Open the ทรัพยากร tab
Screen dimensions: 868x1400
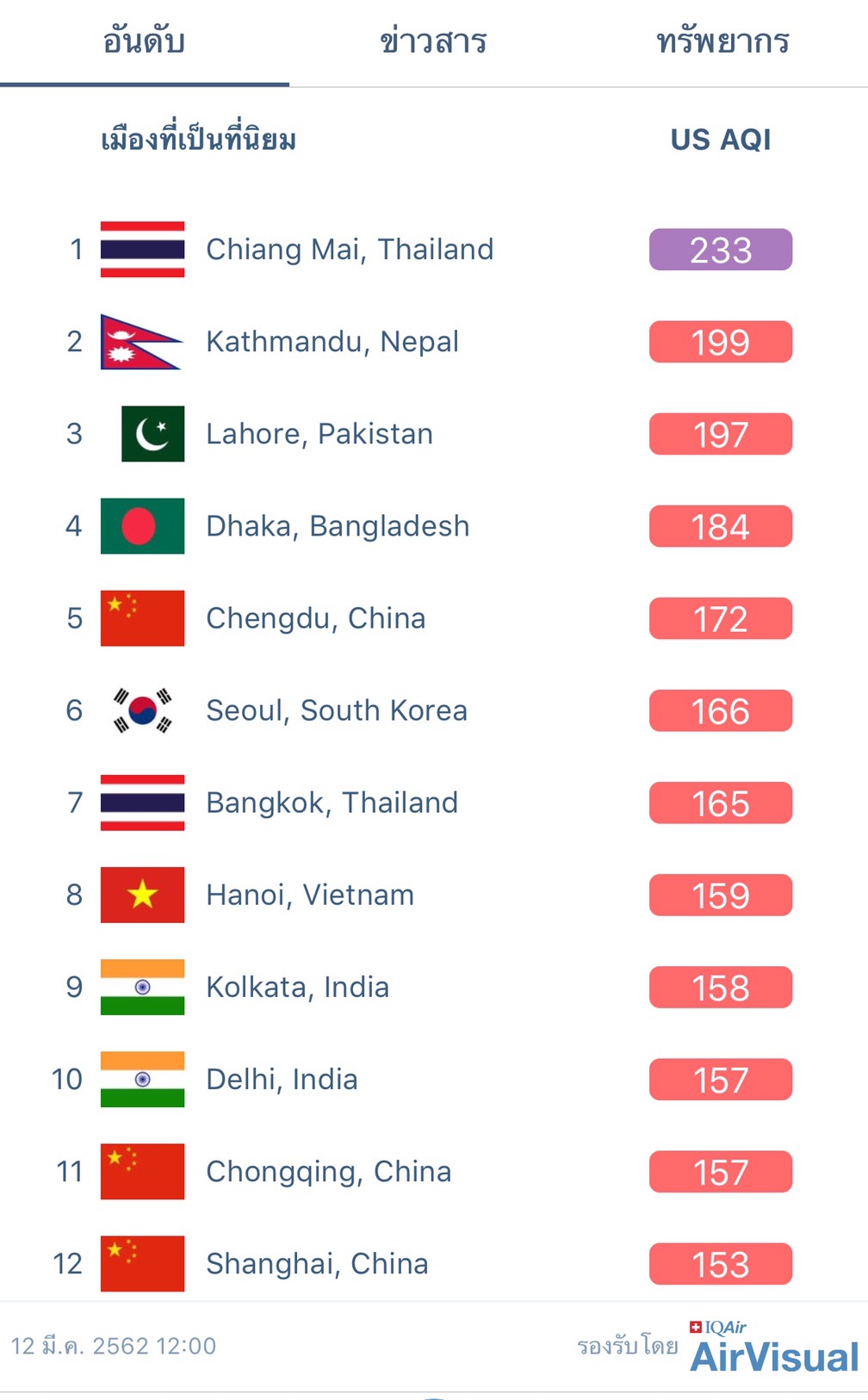722,41
